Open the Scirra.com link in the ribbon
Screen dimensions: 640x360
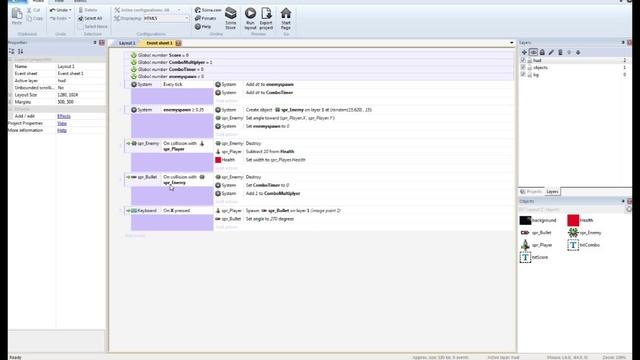pos(208,10)
